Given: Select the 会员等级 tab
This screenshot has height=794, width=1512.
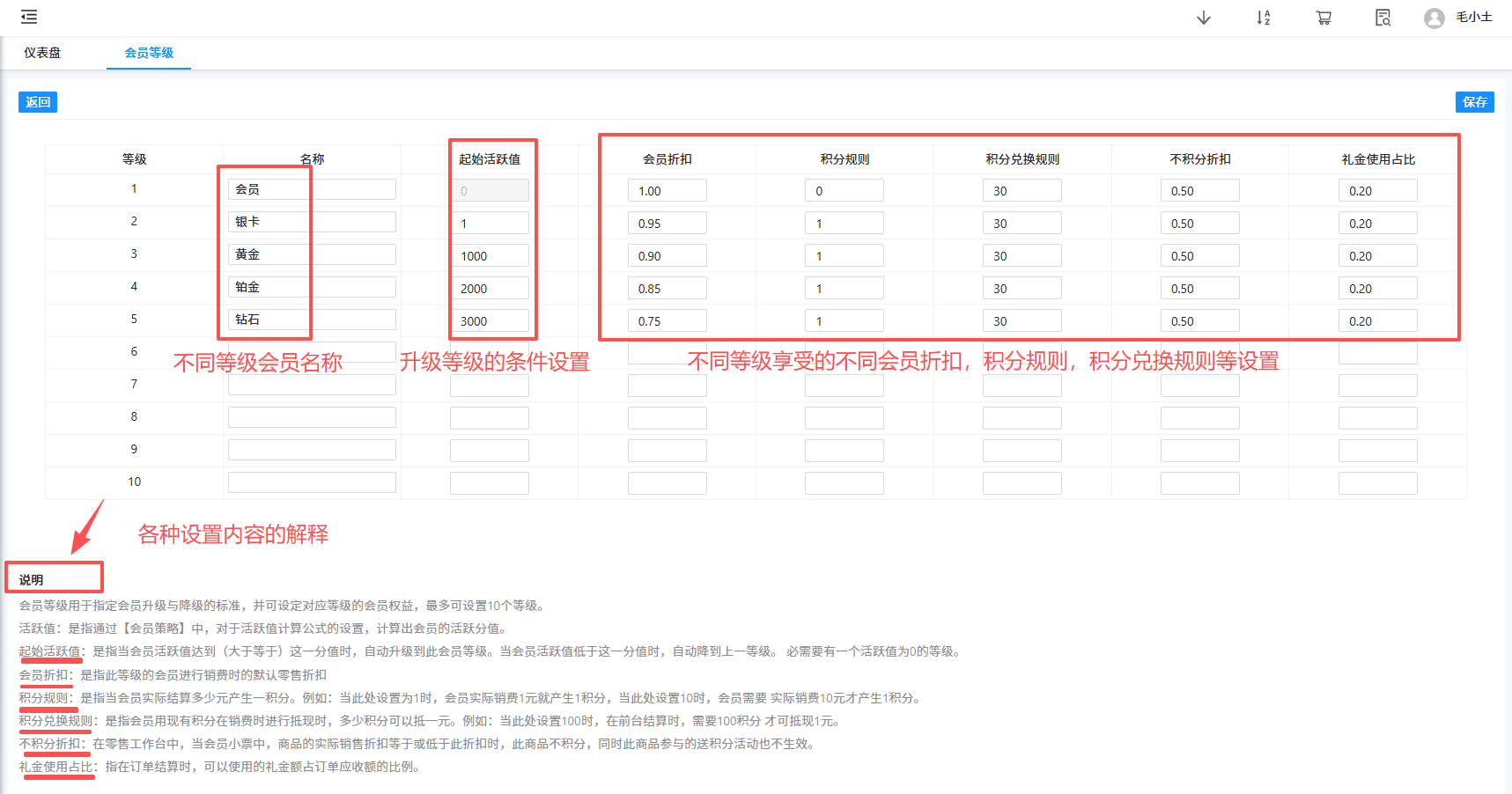Looking at the screenshot, I should 148,53.
